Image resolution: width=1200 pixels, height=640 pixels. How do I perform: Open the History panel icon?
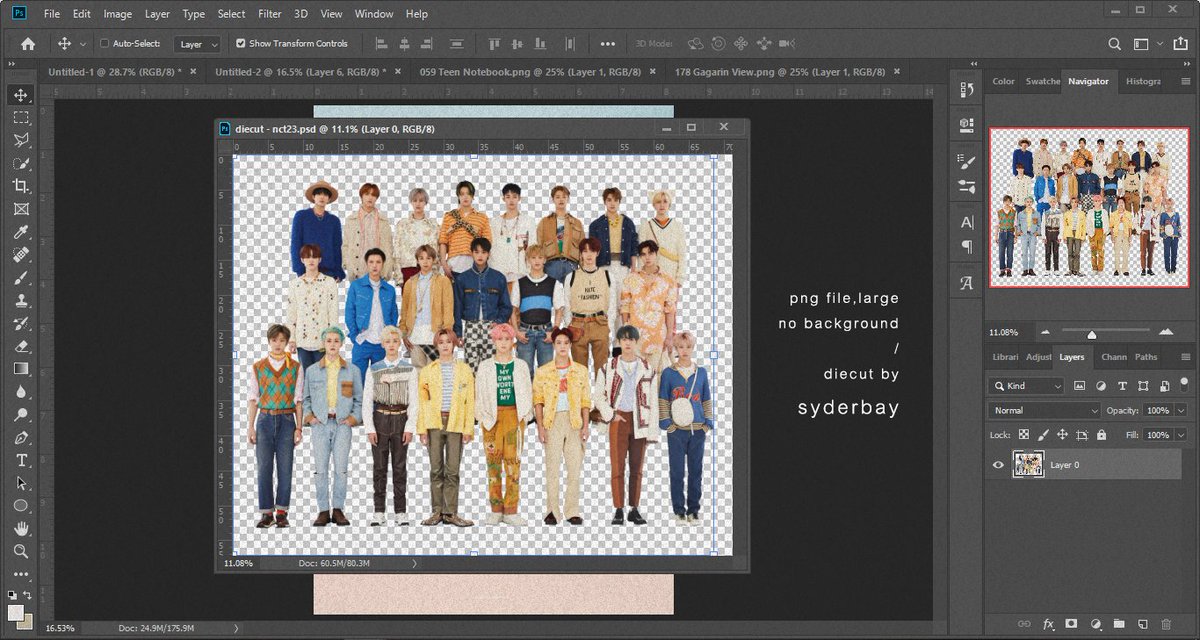coord(966,90)
